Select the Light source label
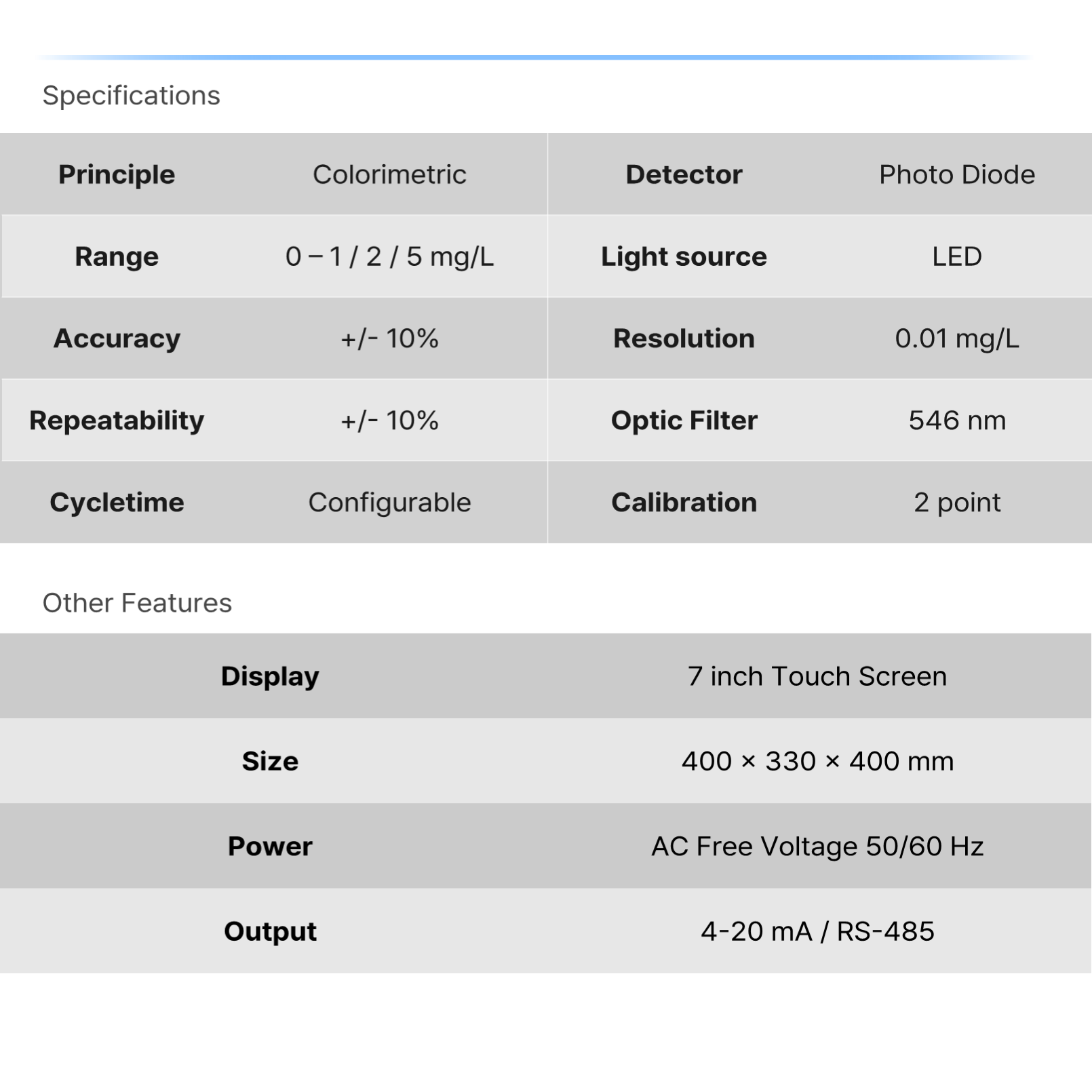Viewport: 1092px width, 1092px height. tap(684, 256)
